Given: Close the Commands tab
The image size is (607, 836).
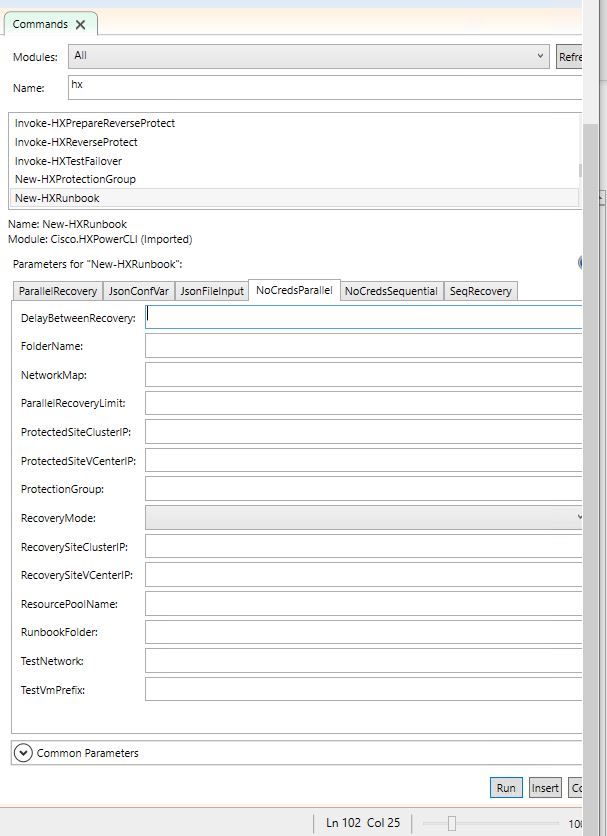Looking at the screenshot, I should pyautogui.click(x=81, y=25).
